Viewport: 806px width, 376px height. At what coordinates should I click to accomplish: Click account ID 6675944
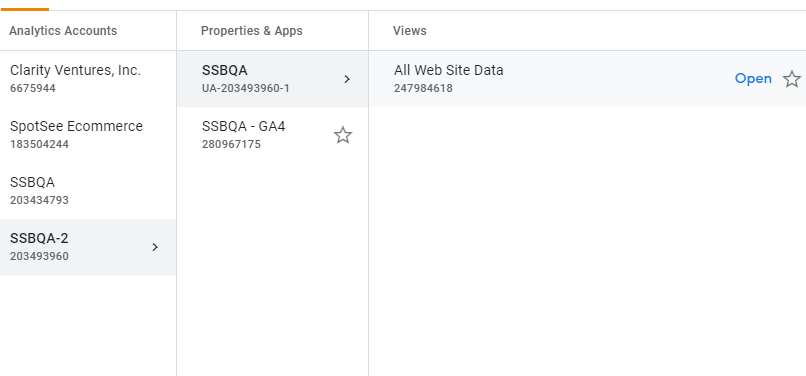pyautogui.click(x=33, y=88)
